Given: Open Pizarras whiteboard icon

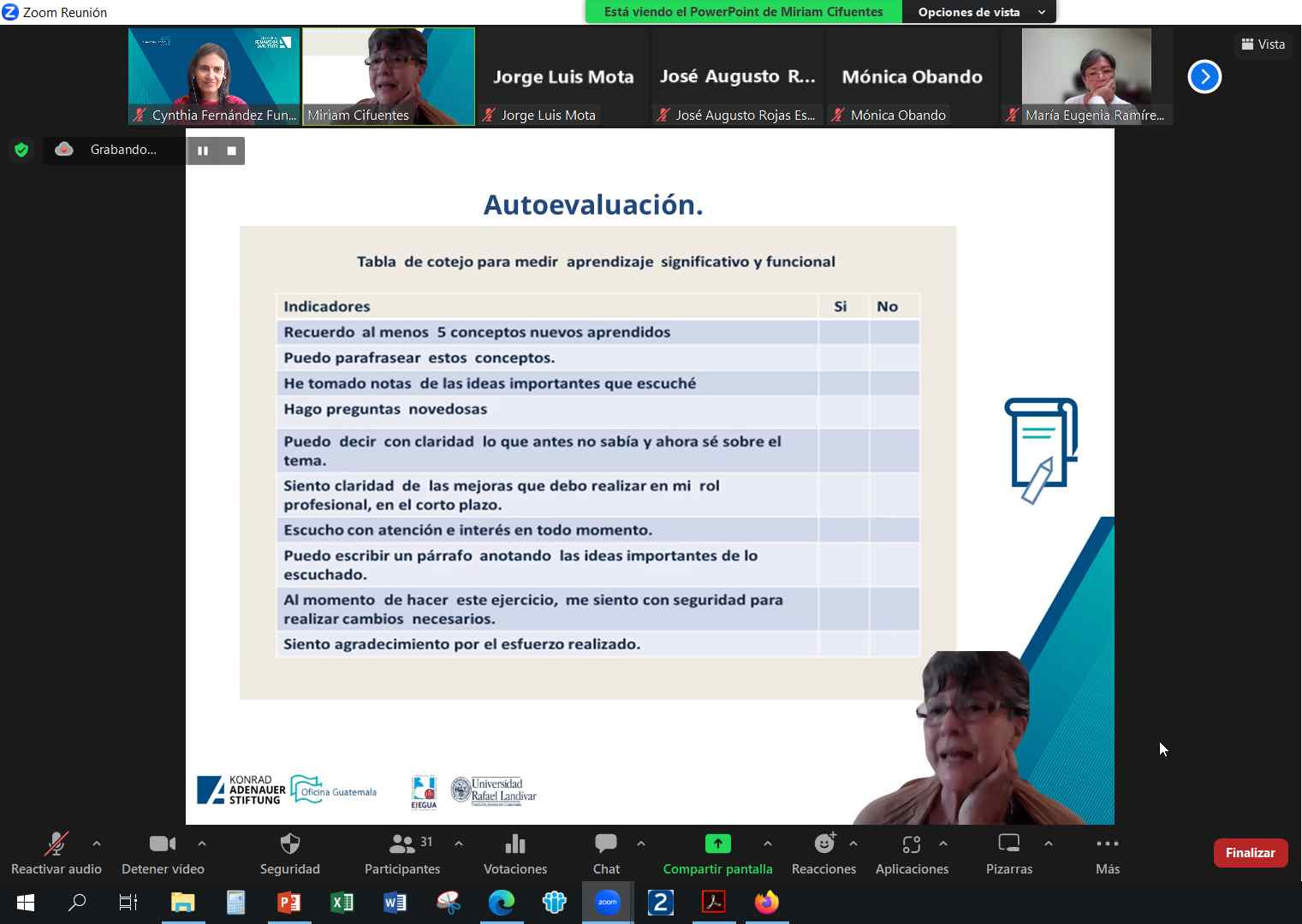Looking at the screenshot, I should pyautogui.click(x=1008, y=844).
